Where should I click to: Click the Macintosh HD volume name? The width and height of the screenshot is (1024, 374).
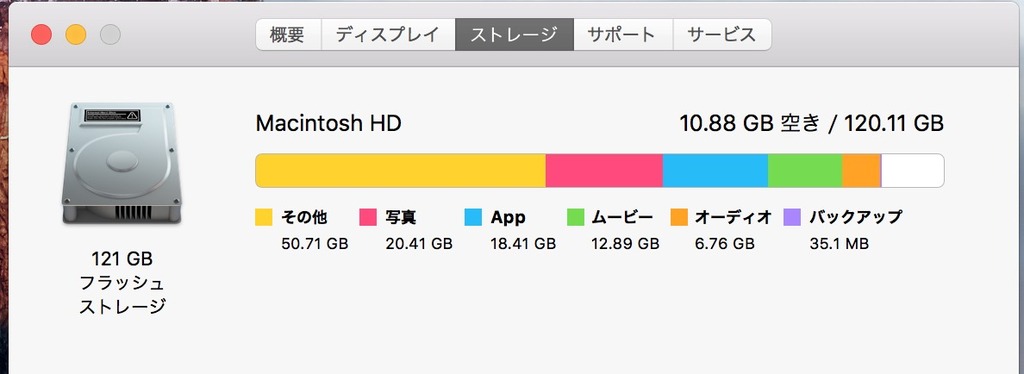328,123
